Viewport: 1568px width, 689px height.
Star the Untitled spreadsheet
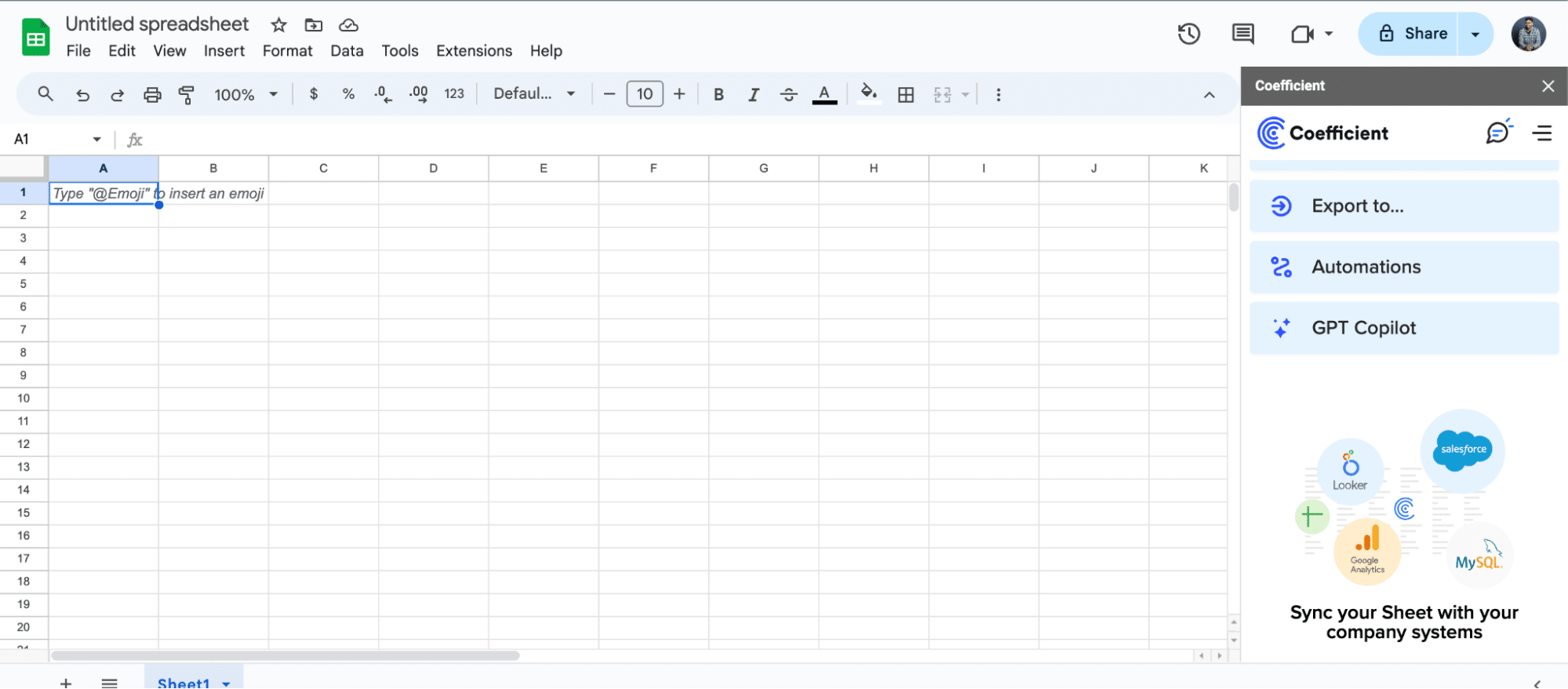278,25
